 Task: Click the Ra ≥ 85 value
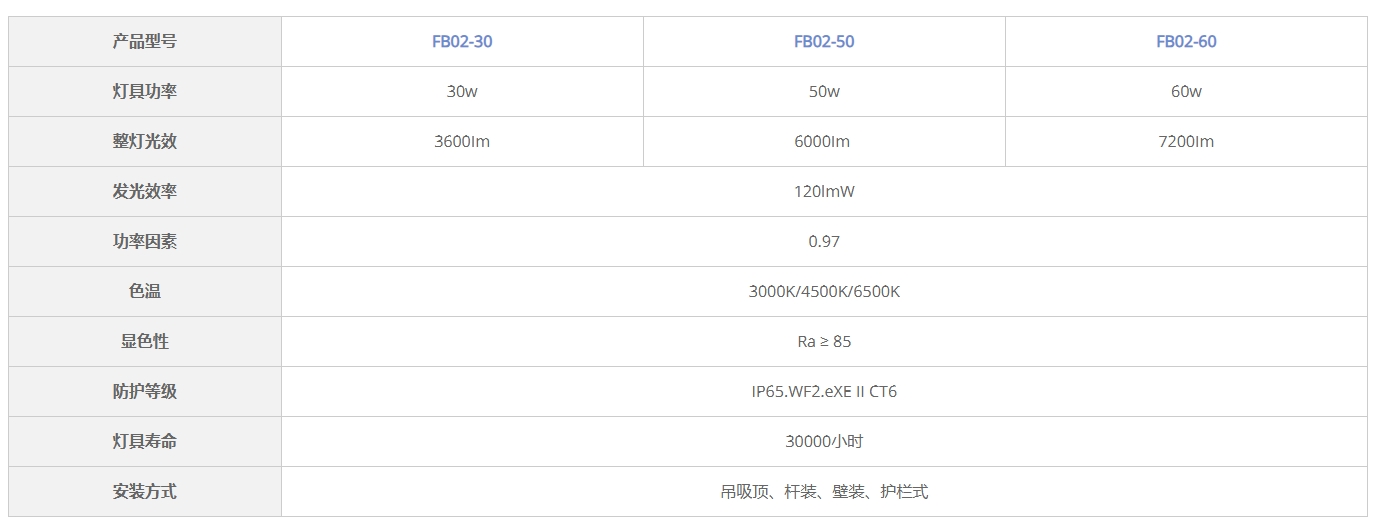coord(824,342)
